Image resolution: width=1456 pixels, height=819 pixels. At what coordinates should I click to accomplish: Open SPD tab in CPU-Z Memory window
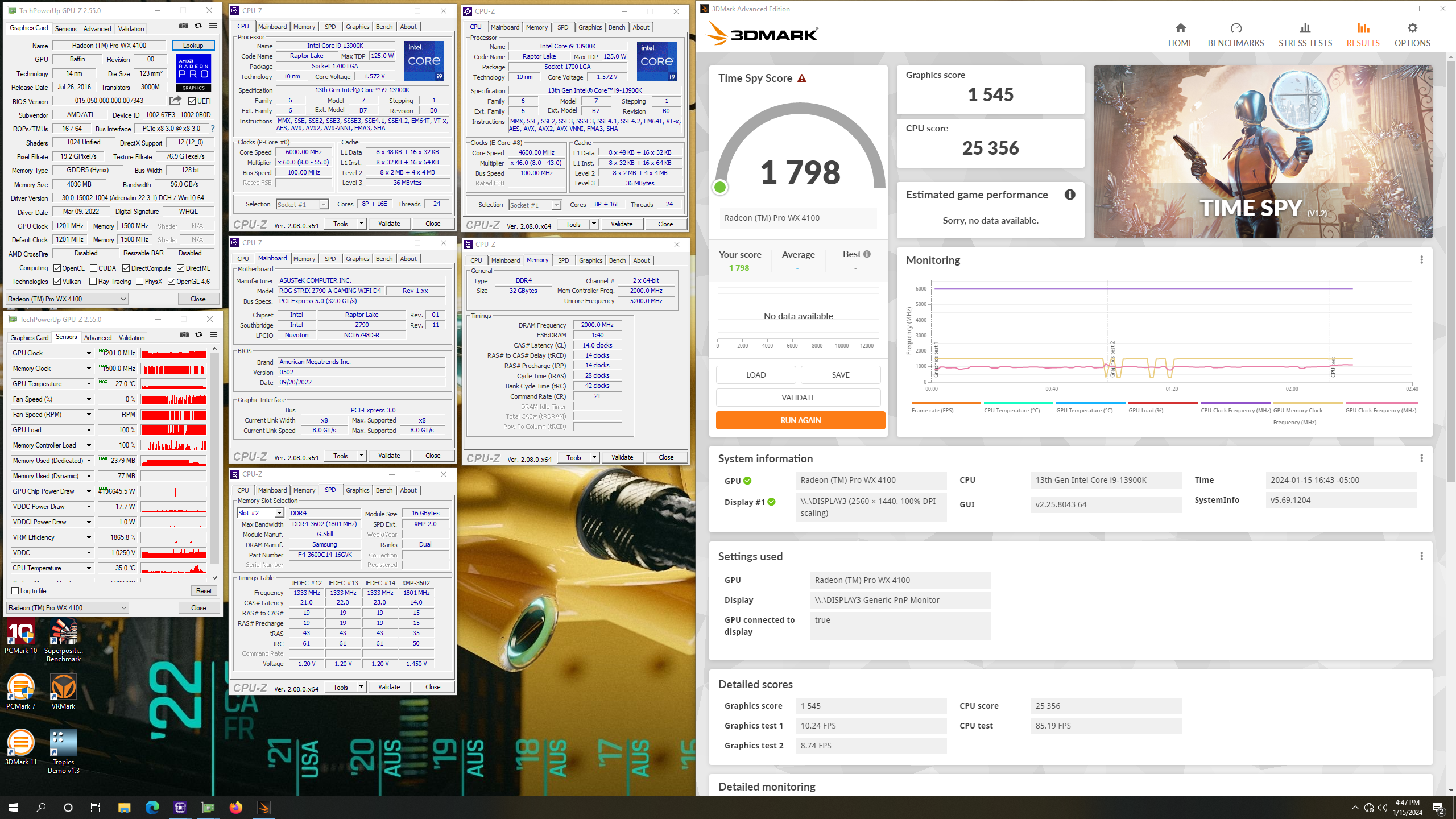[563, 260]
